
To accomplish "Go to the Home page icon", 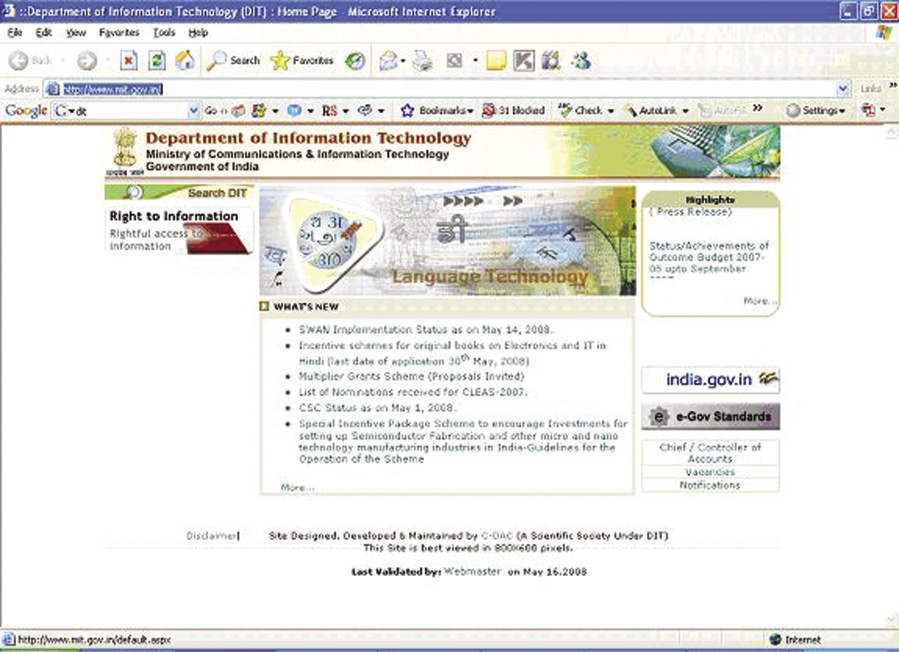I will [x=185, y=60].
